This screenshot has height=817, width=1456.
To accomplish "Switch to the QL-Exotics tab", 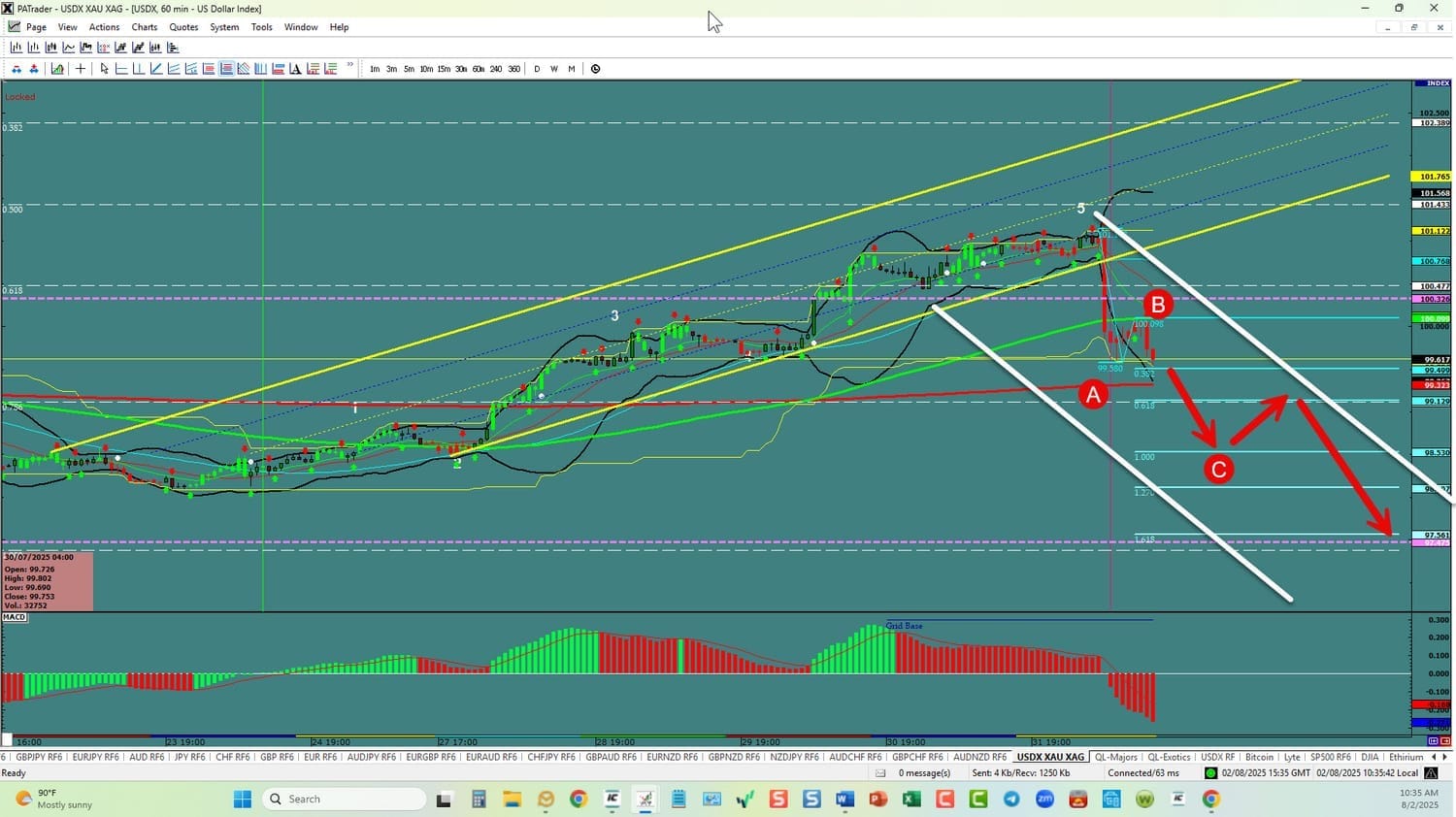I will click(x=1170, y=757).
